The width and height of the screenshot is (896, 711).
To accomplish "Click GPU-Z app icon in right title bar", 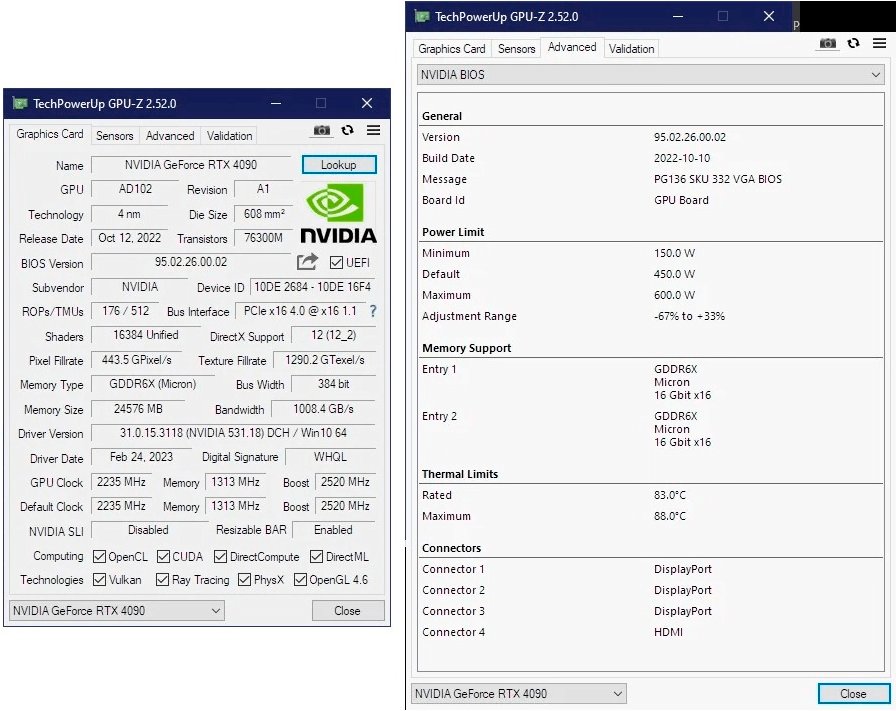I will (422, 17).
